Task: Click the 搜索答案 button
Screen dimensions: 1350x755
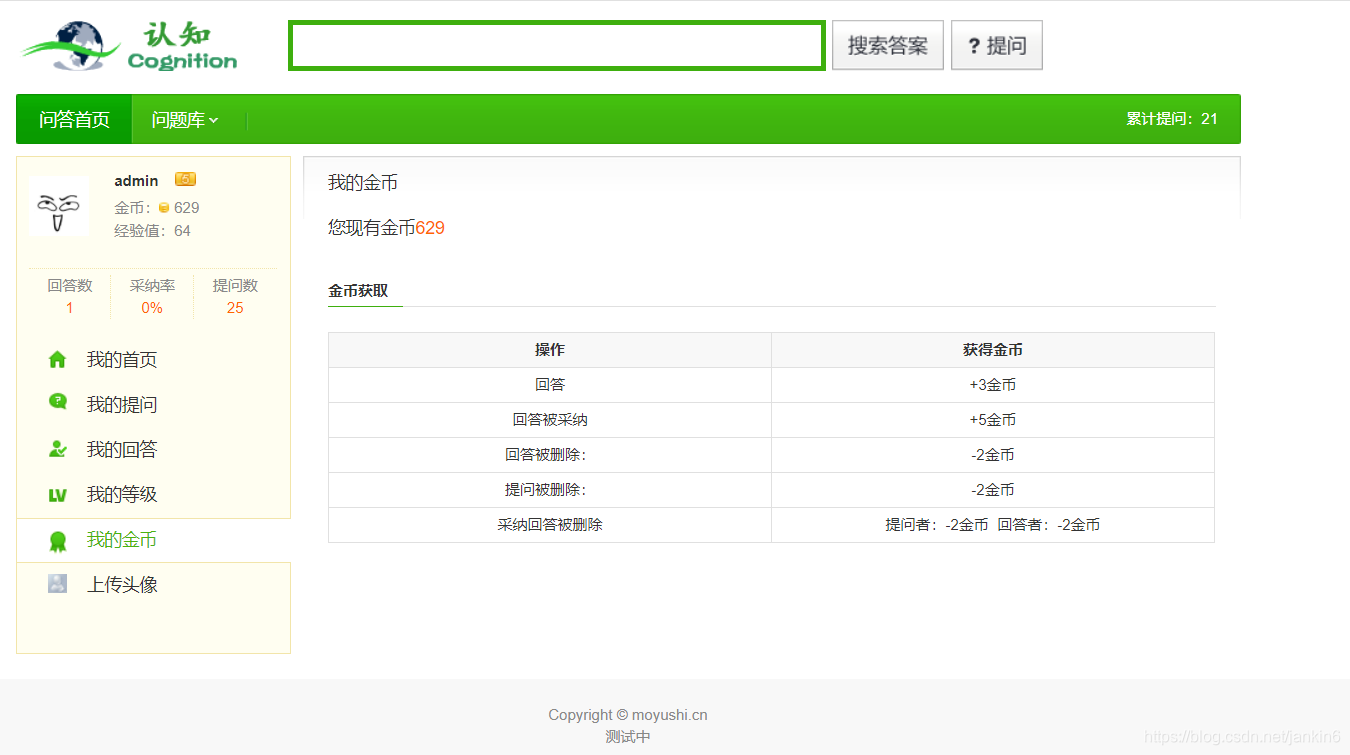Action: [x=887, y=44]
